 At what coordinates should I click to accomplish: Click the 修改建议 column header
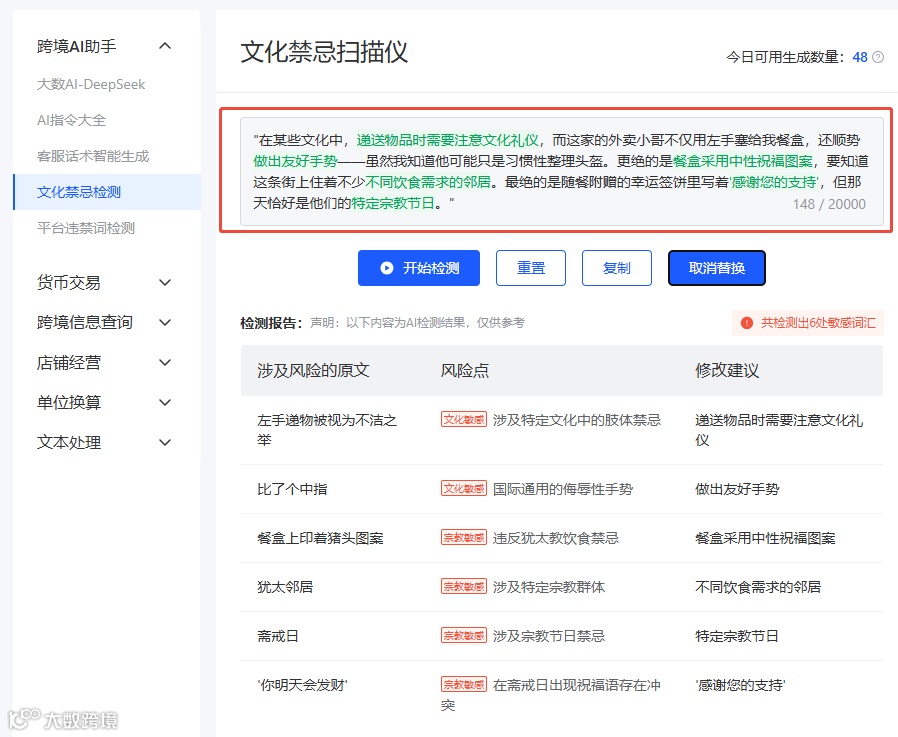[x=727, y=371]
